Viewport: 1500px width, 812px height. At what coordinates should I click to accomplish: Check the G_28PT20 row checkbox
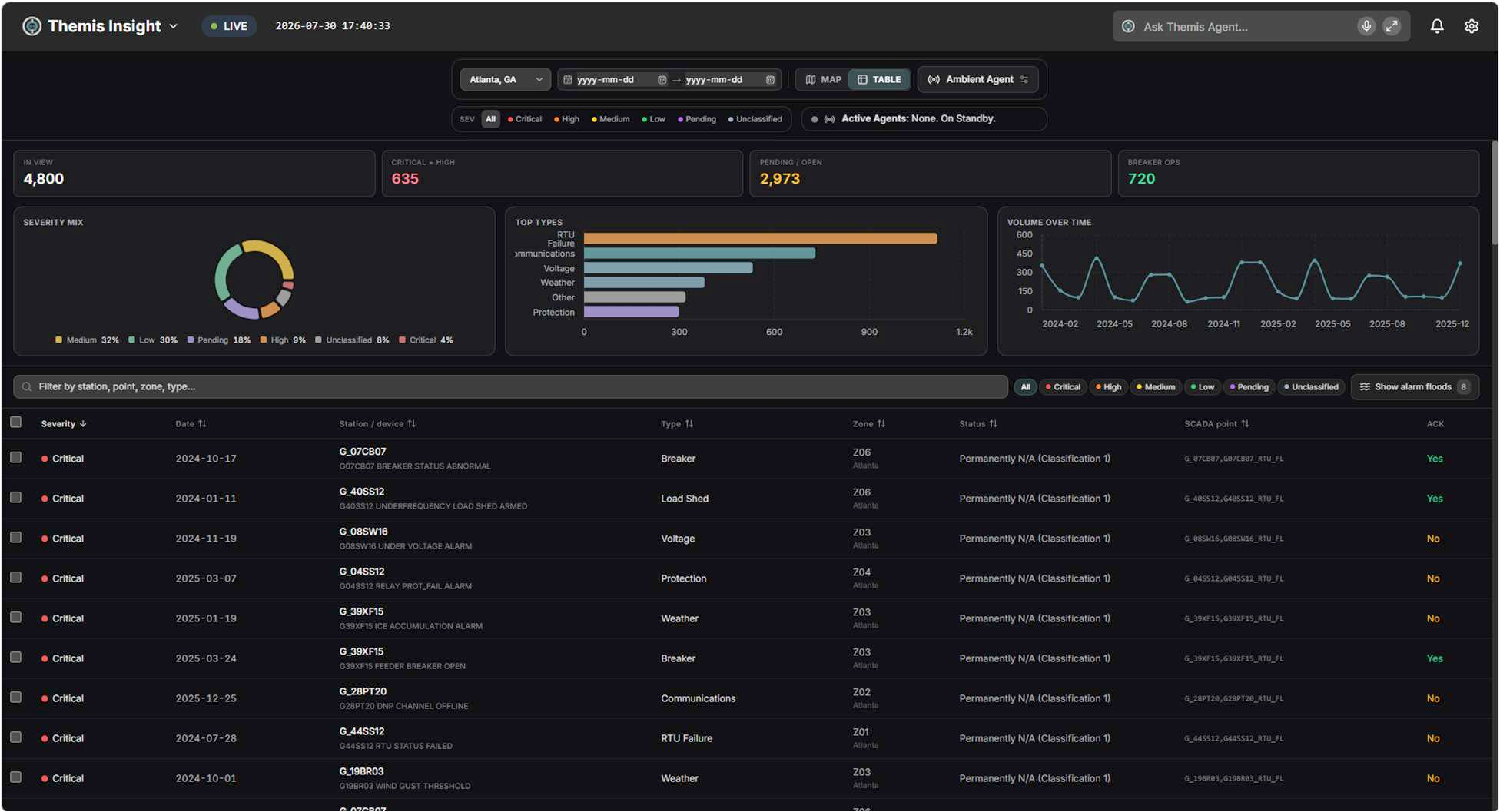(15, 697)
